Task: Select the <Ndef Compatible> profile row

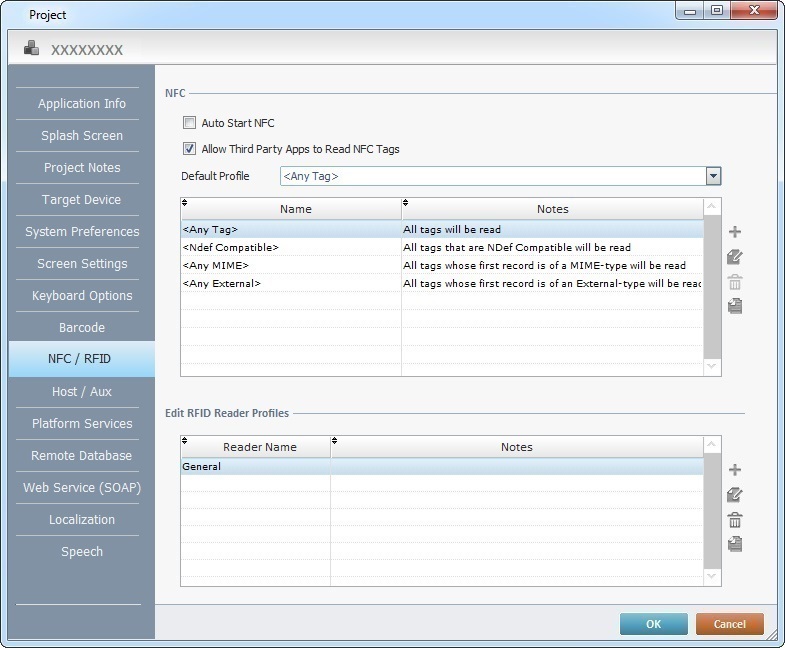Action: pos(290,247)
